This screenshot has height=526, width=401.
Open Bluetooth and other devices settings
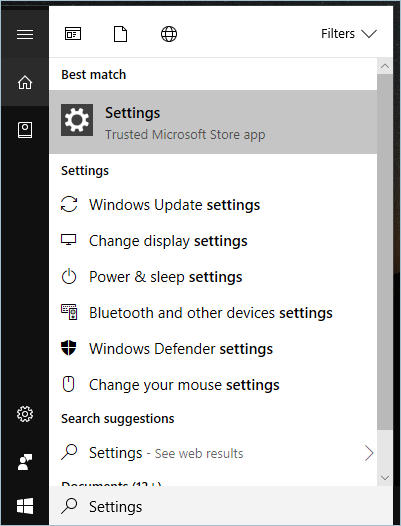(x=213, y=313)
